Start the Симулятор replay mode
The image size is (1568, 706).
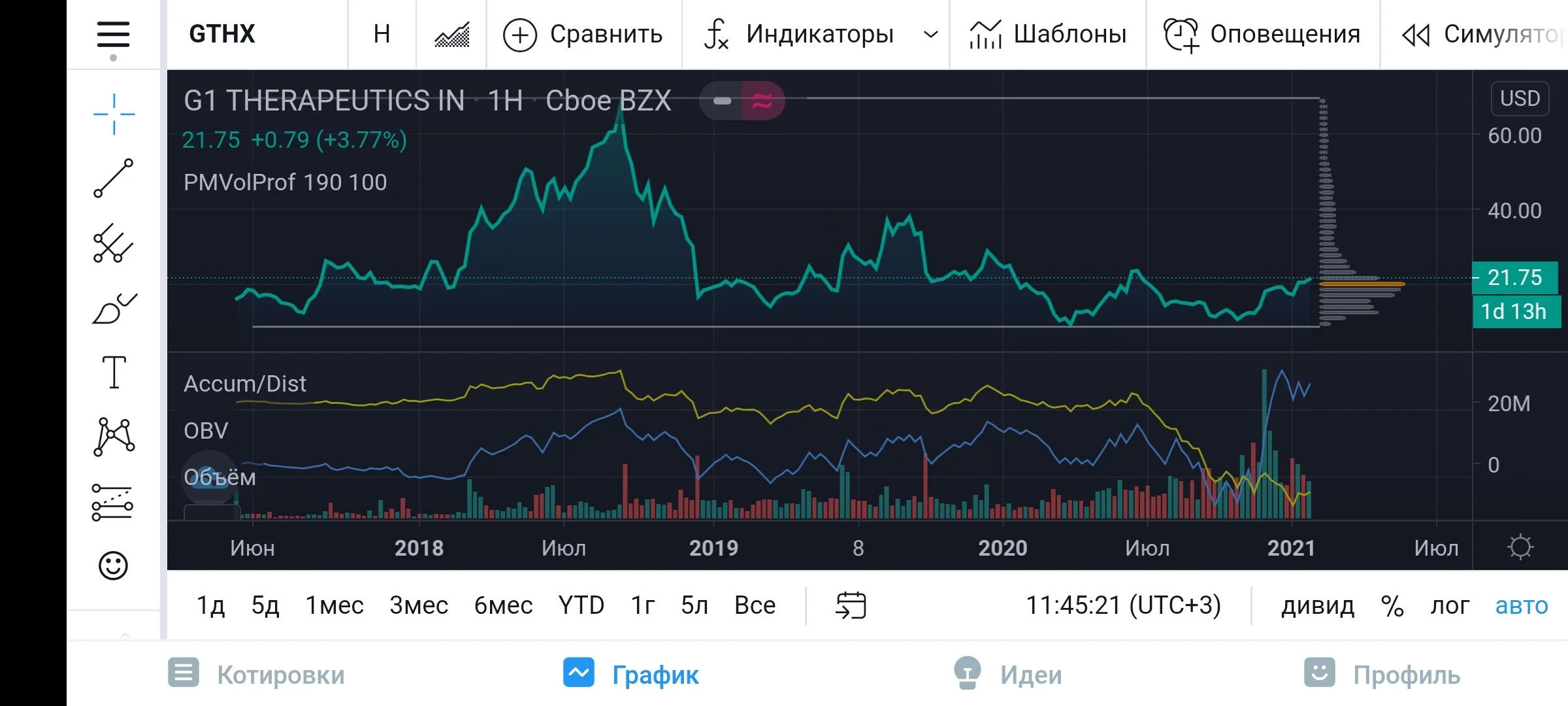pyautogui.click(x=1483, y=34)
